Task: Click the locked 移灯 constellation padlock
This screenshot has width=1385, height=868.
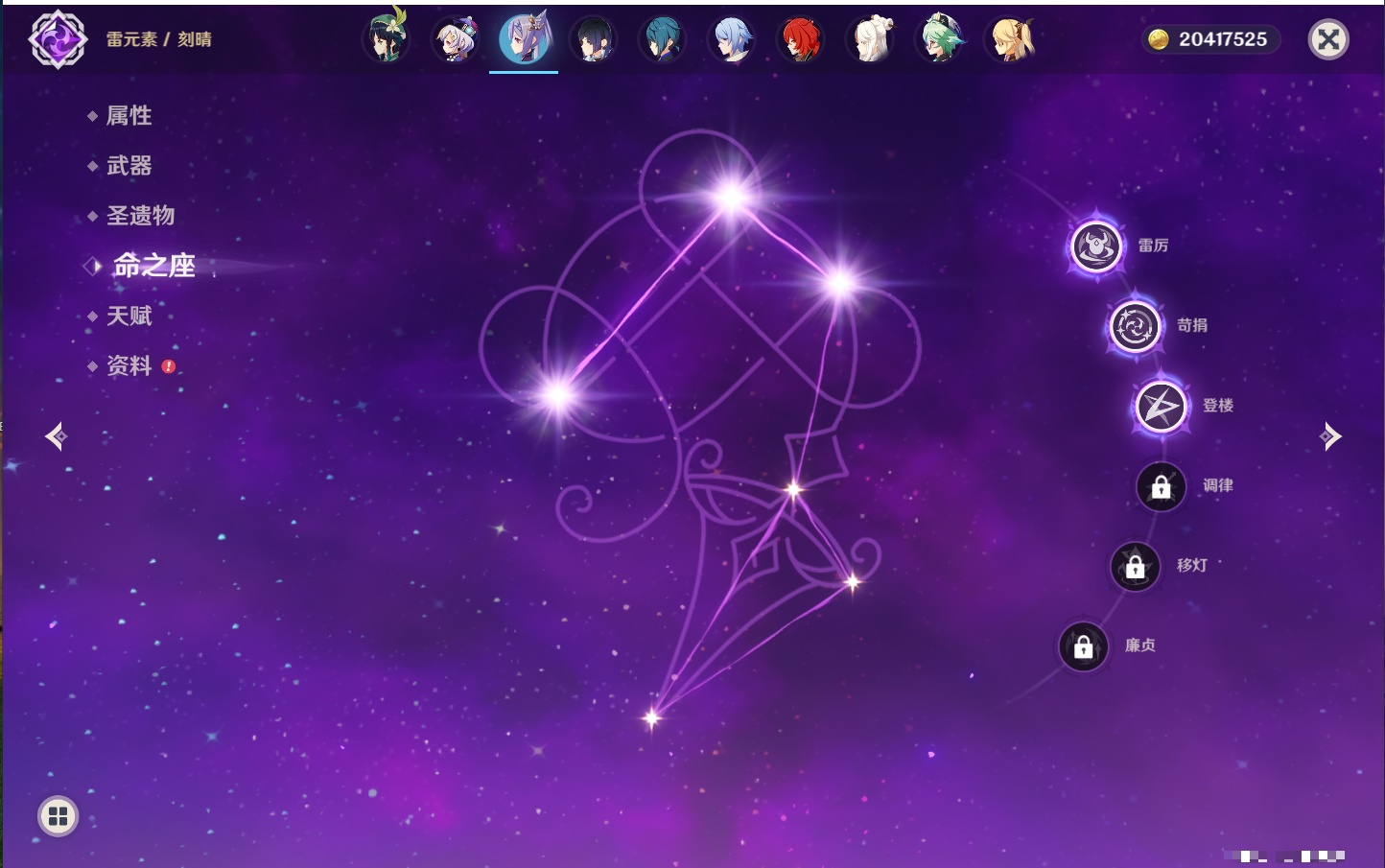Action: point(1135,566)
